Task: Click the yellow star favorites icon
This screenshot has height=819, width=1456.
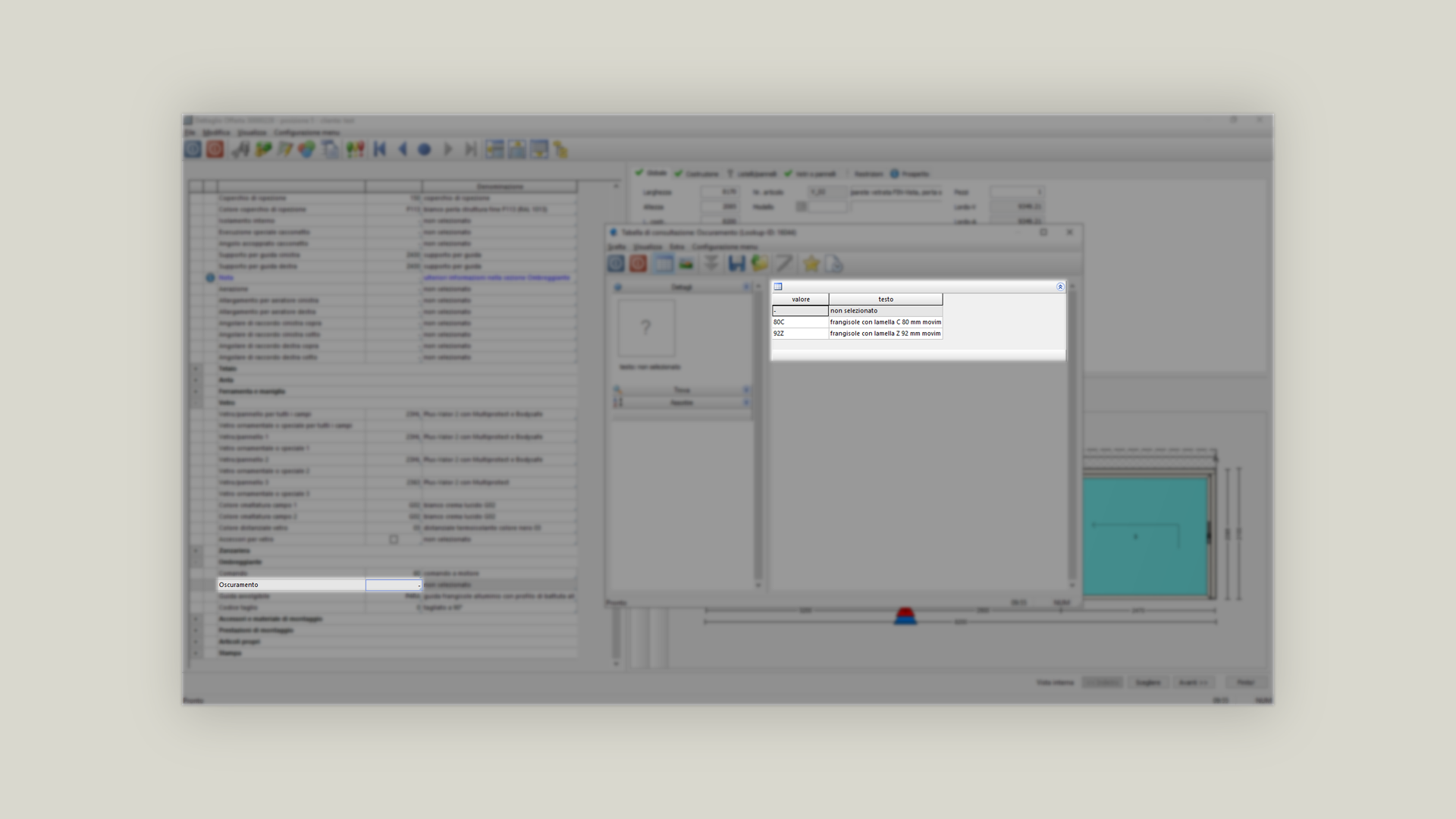Action: coord(811,264)
